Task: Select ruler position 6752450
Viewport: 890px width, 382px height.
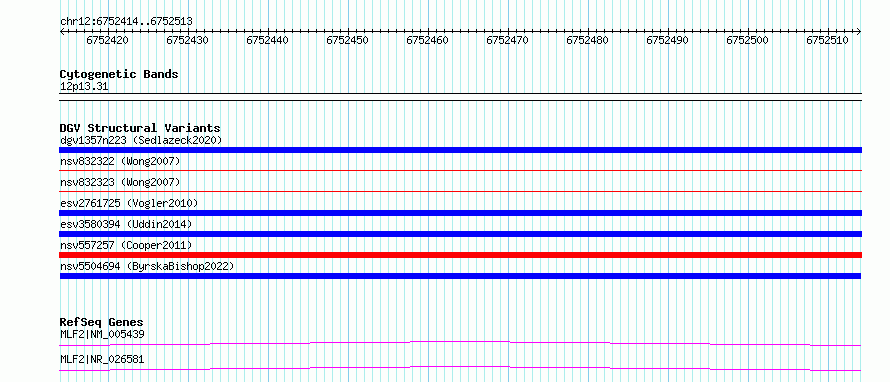Action: (347, 40)
